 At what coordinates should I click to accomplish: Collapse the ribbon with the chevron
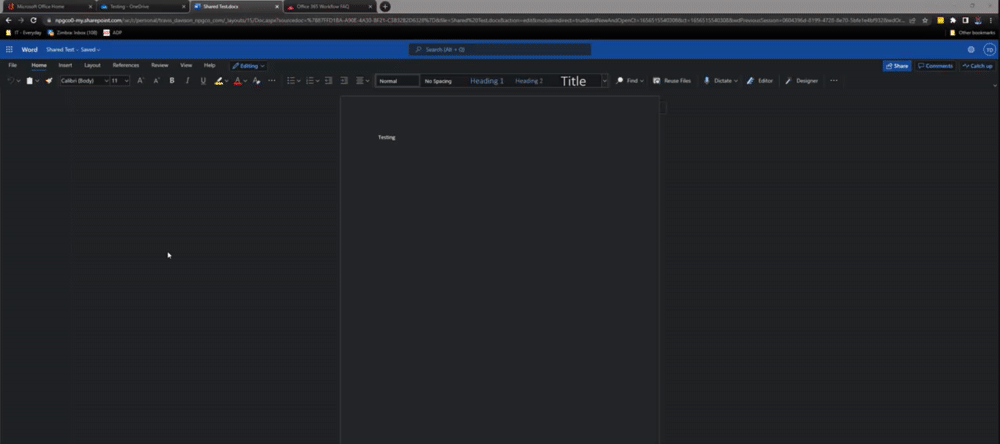[995, 85]
